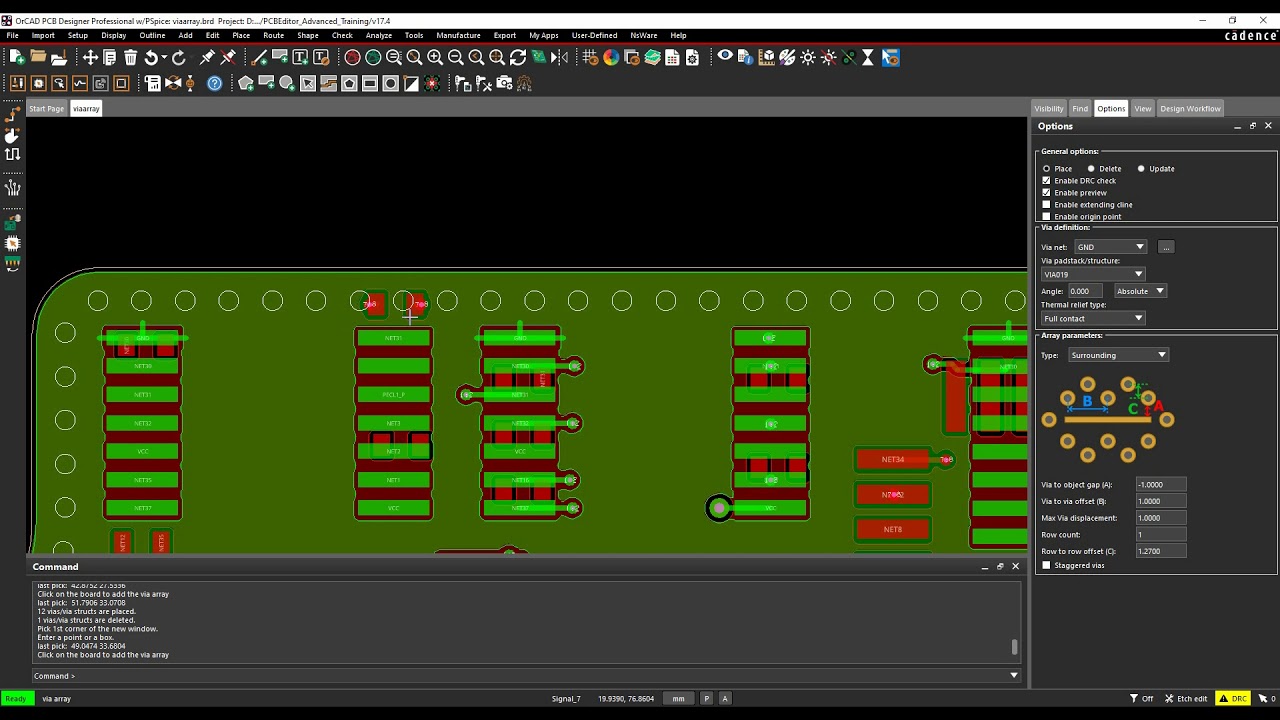The height and width of the screenshot is (720, 1280).
Task: Open the Undo history dropdown arrow
Action: tap(163, 58)
